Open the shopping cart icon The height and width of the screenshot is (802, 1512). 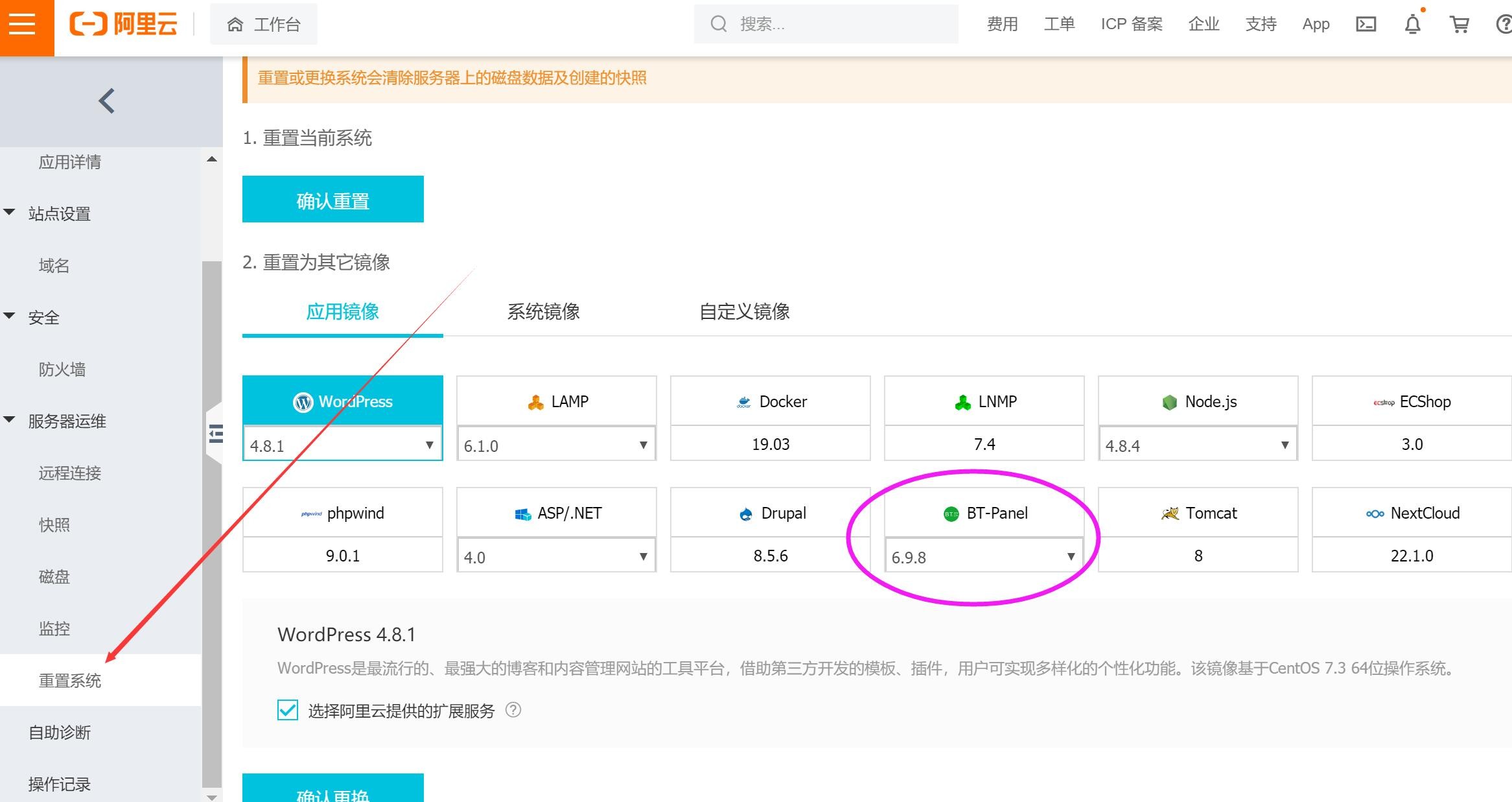1459,25
